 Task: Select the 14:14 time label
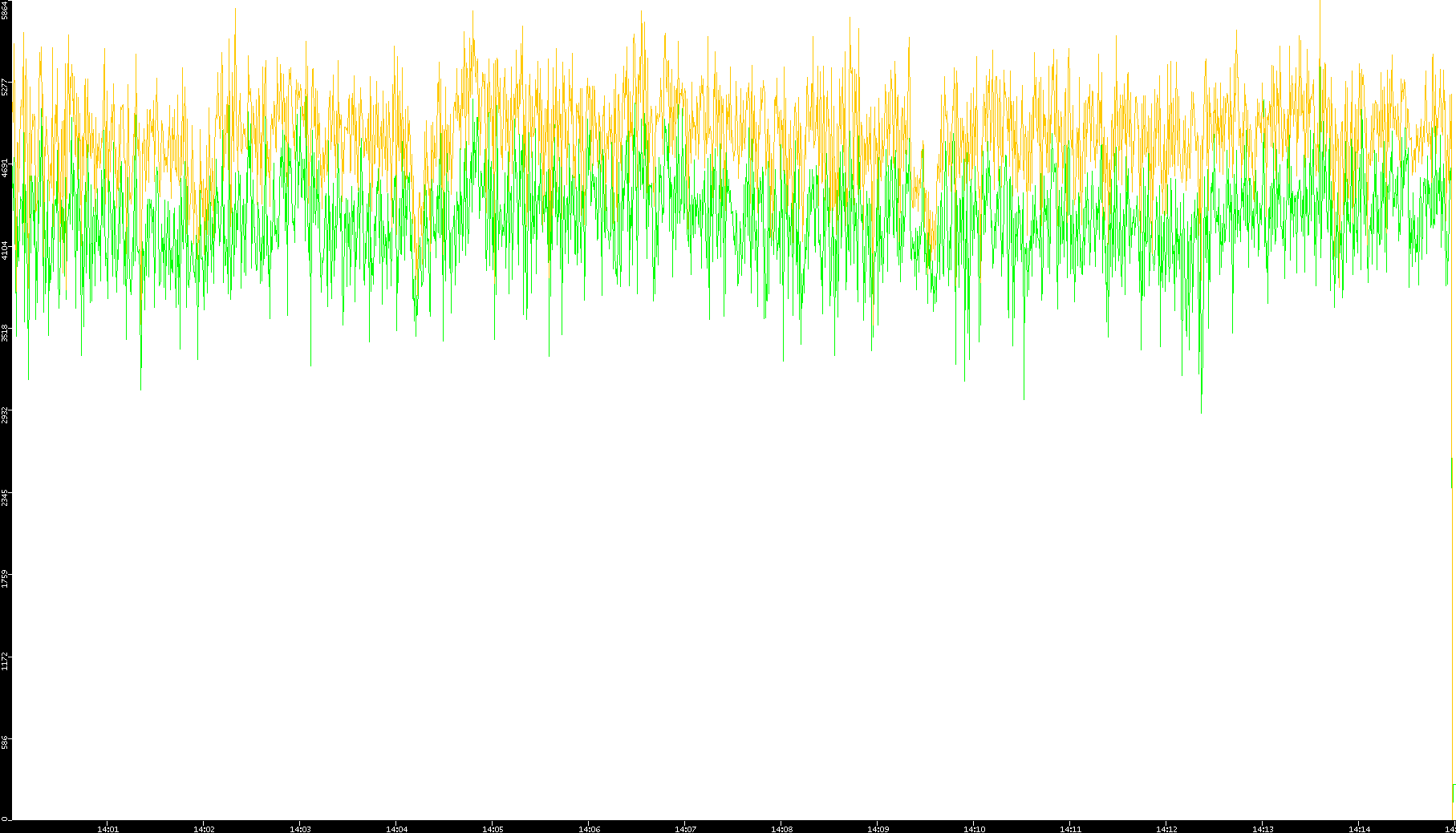(x=1359, y=829)
